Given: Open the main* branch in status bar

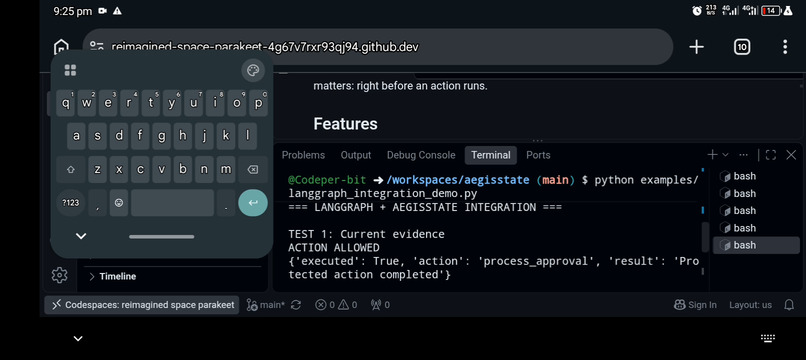Looking at the screenshot, I should point(266,305).
